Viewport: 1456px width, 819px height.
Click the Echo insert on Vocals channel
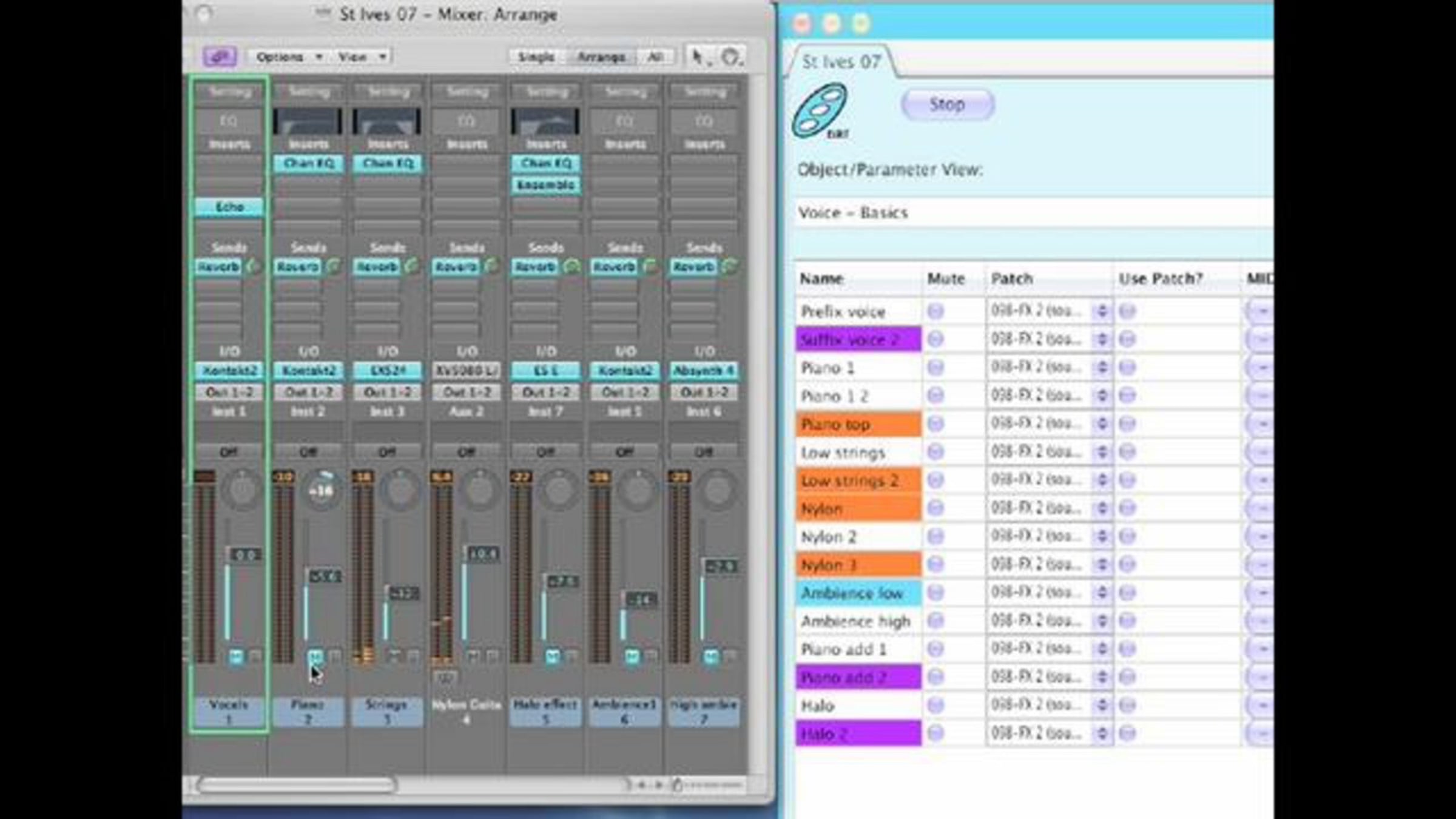click(x=229, y=207)
